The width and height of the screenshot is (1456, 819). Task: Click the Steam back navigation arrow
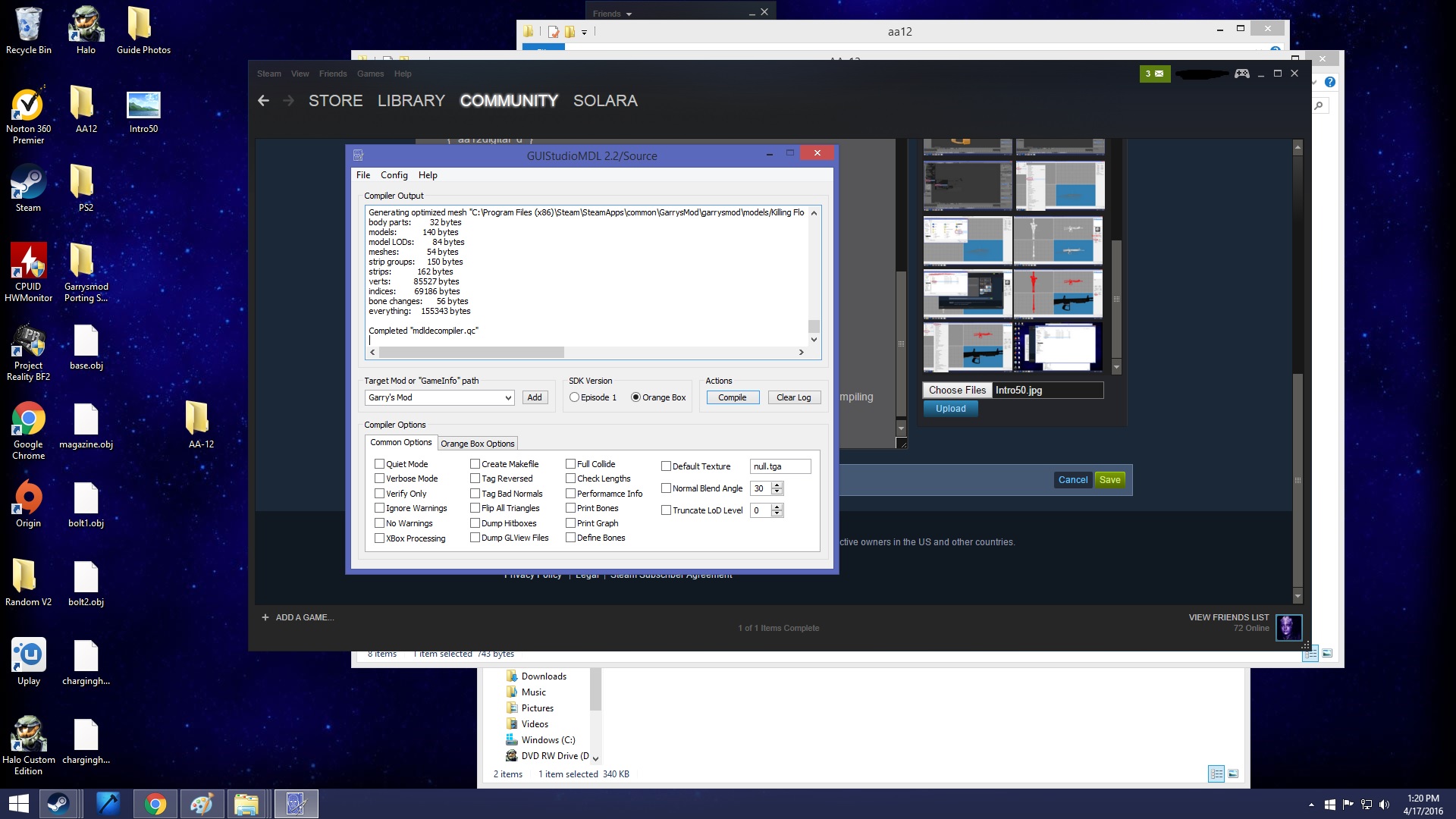(263, 101)
